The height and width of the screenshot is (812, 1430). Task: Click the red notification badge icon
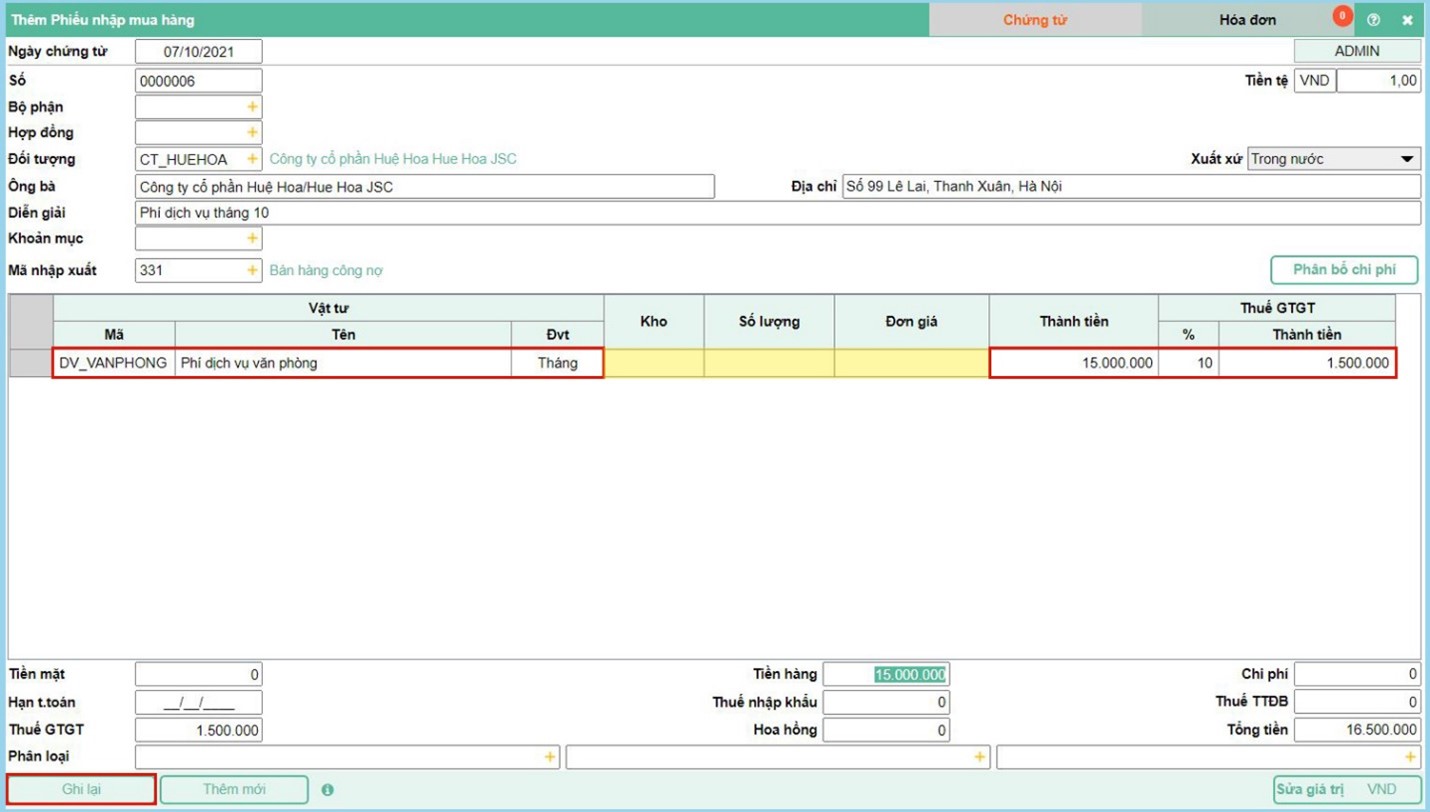coord(1342,16)
